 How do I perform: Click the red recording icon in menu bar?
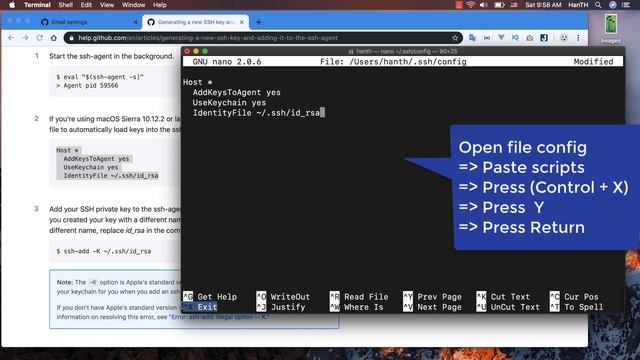(459, 5)
